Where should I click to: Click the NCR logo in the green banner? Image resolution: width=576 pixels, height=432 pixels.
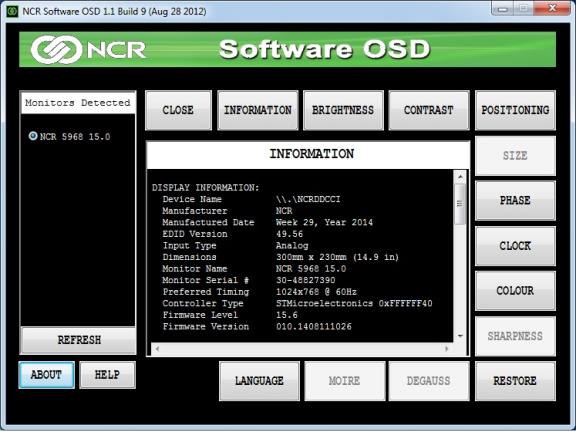(x=89, y=50)
